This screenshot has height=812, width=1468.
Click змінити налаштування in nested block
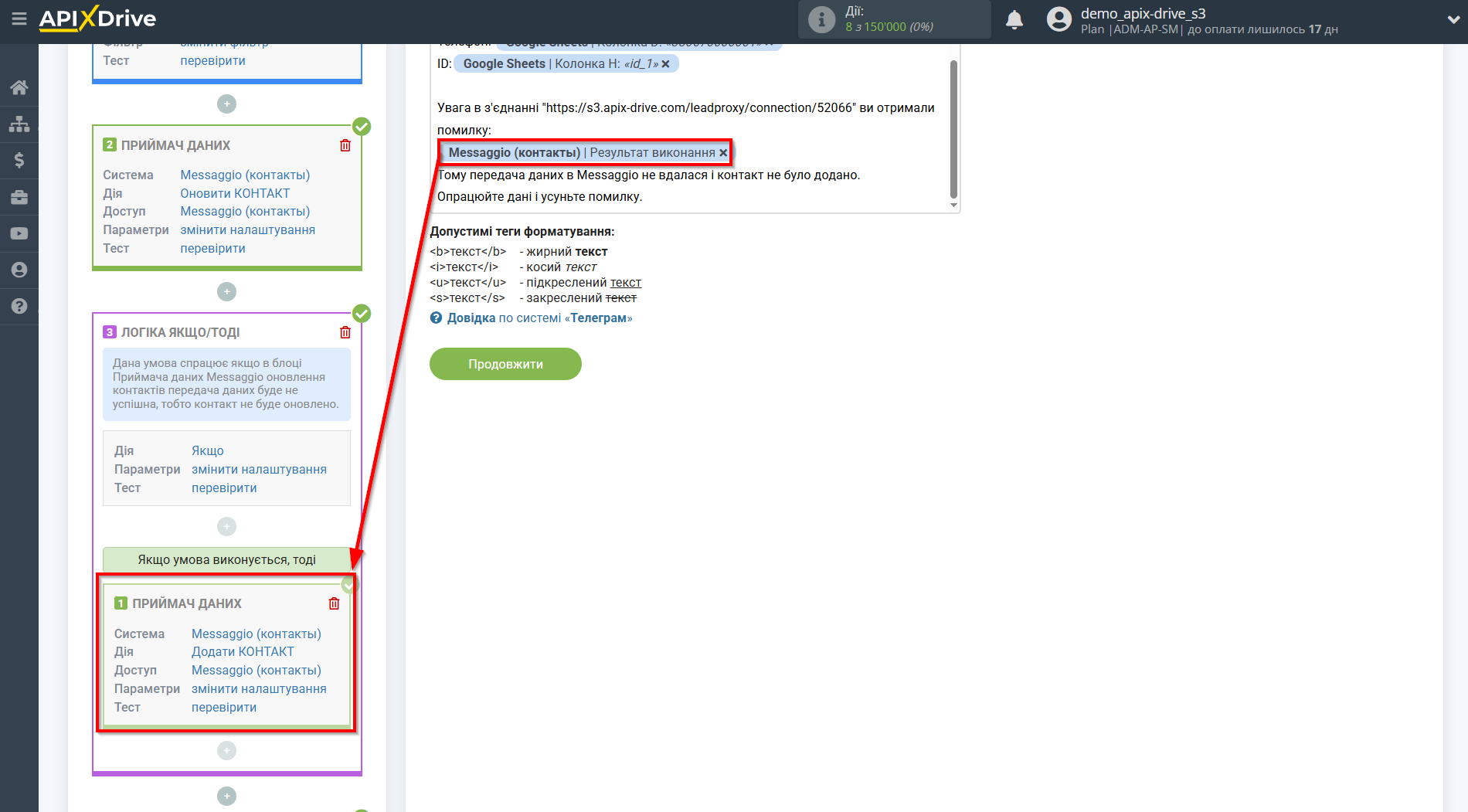pos(259,689)
